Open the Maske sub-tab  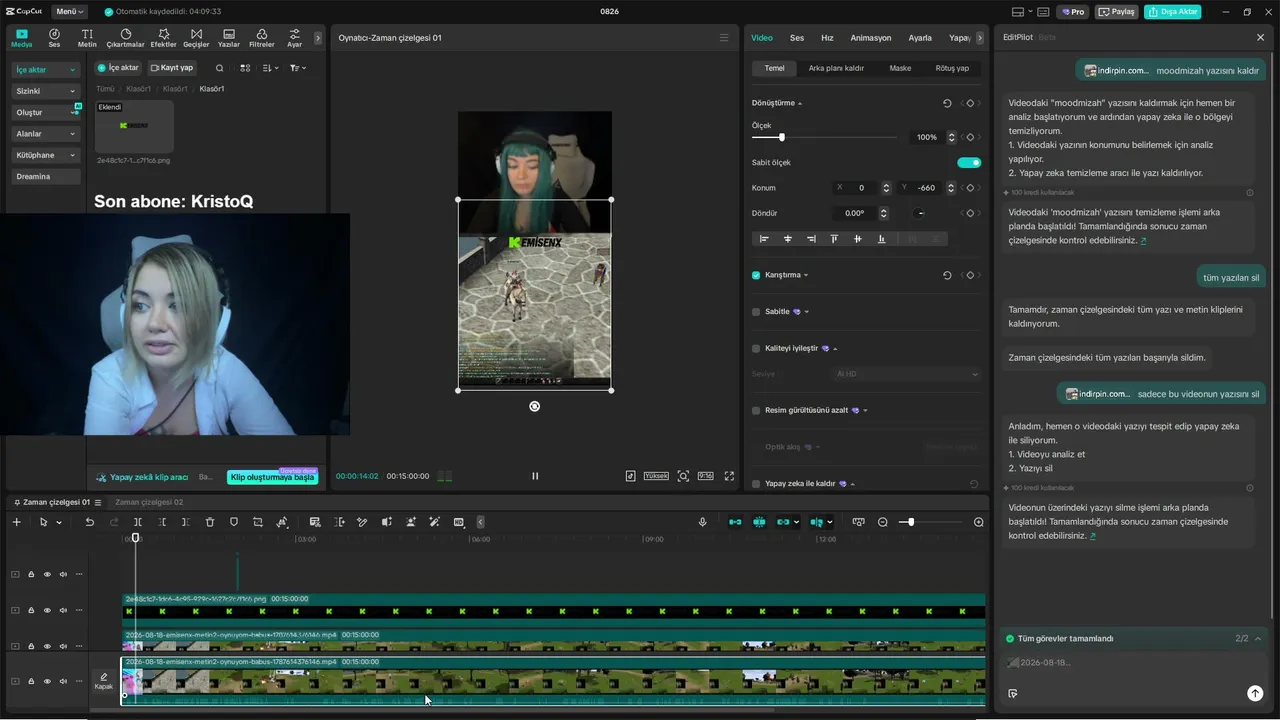click(x=900, y=68)
